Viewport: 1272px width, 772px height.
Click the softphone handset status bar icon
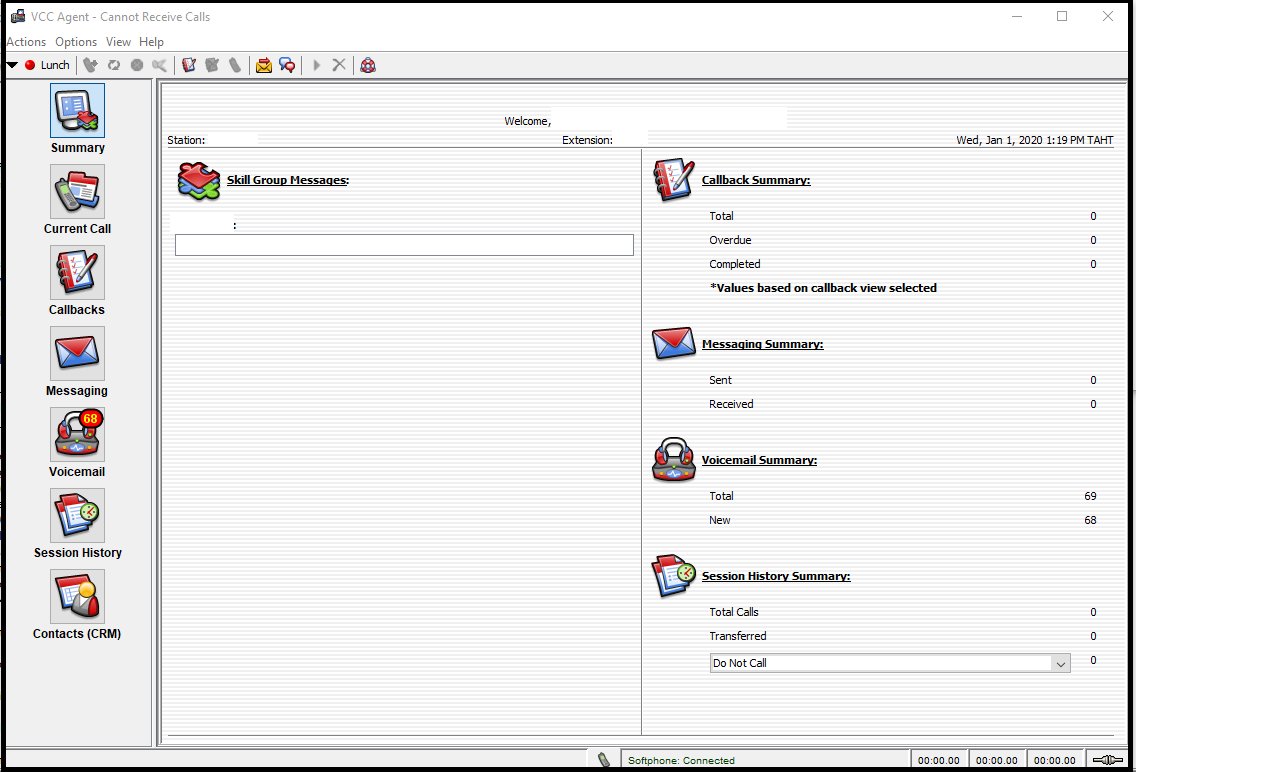click(x=604, y=760)
